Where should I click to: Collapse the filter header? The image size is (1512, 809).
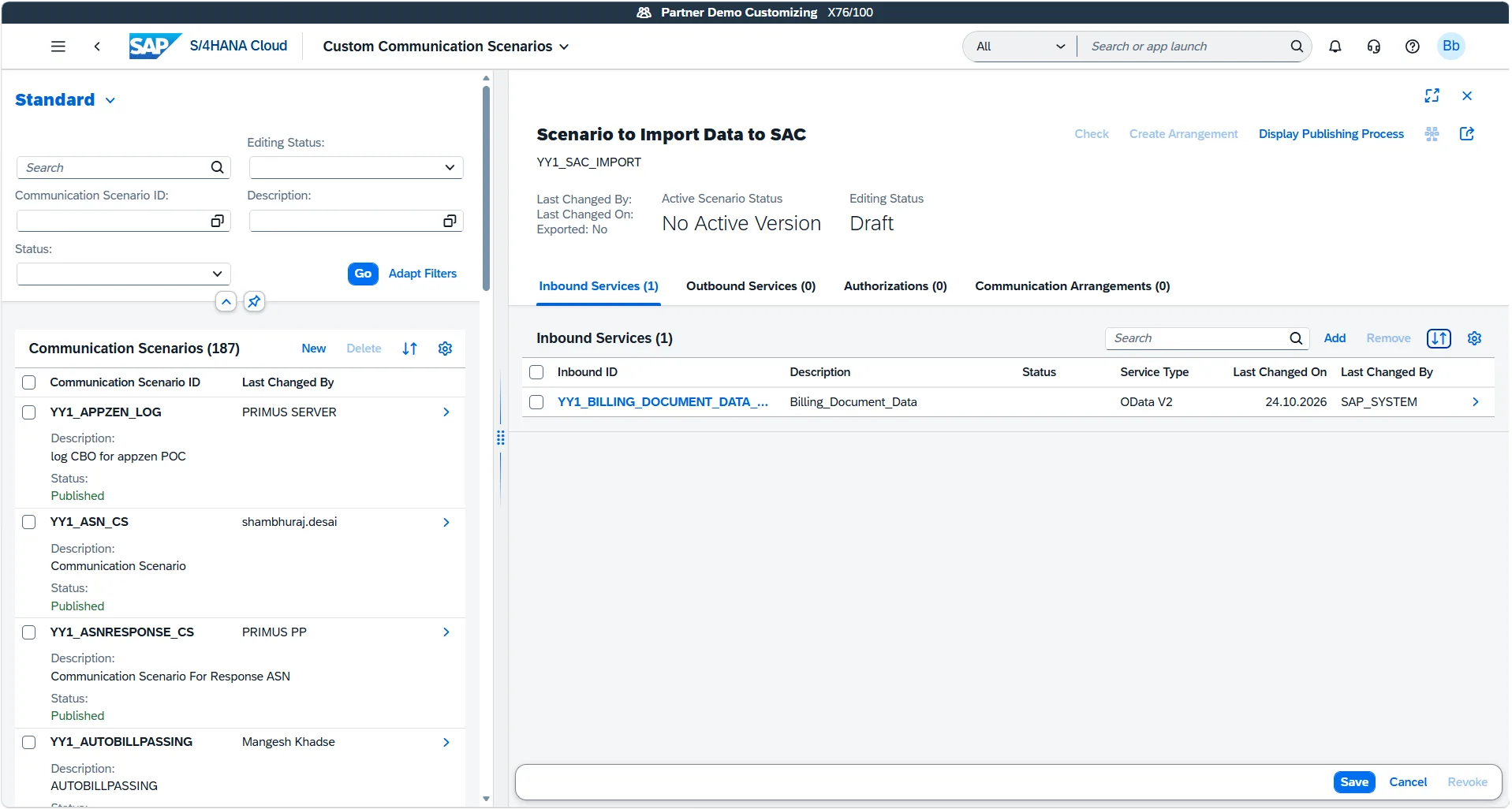pyautogui.click(x=226, y=301)
